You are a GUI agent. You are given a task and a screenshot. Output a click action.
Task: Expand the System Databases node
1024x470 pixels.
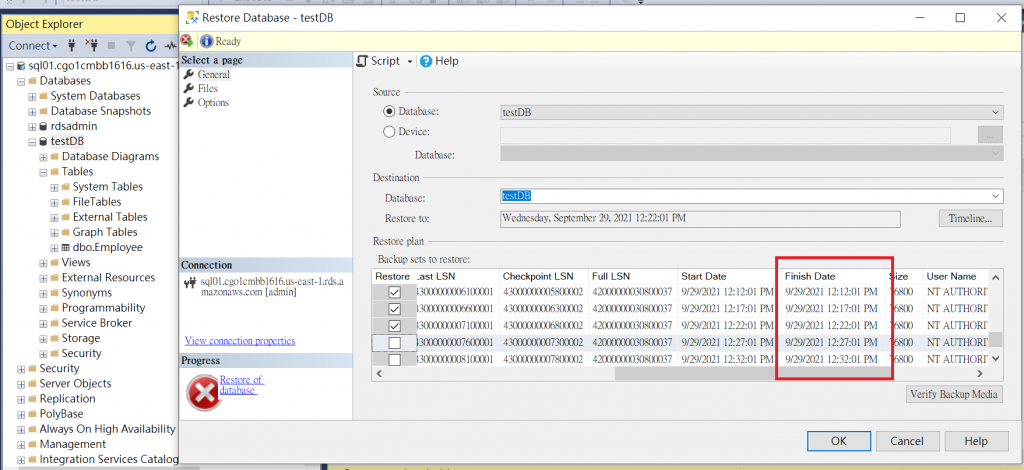coord(33,96)
